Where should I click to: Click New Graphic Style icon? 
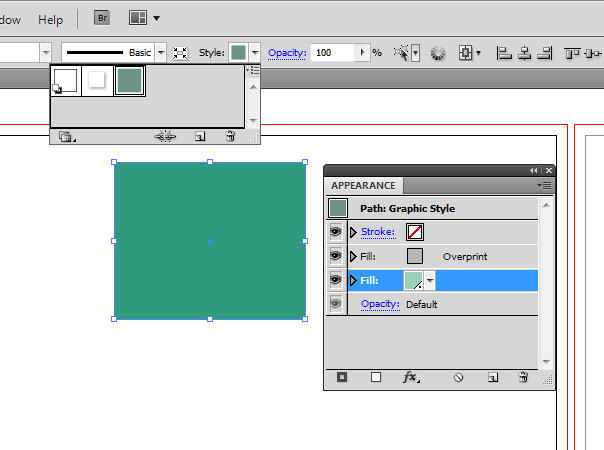pos(200,136)
